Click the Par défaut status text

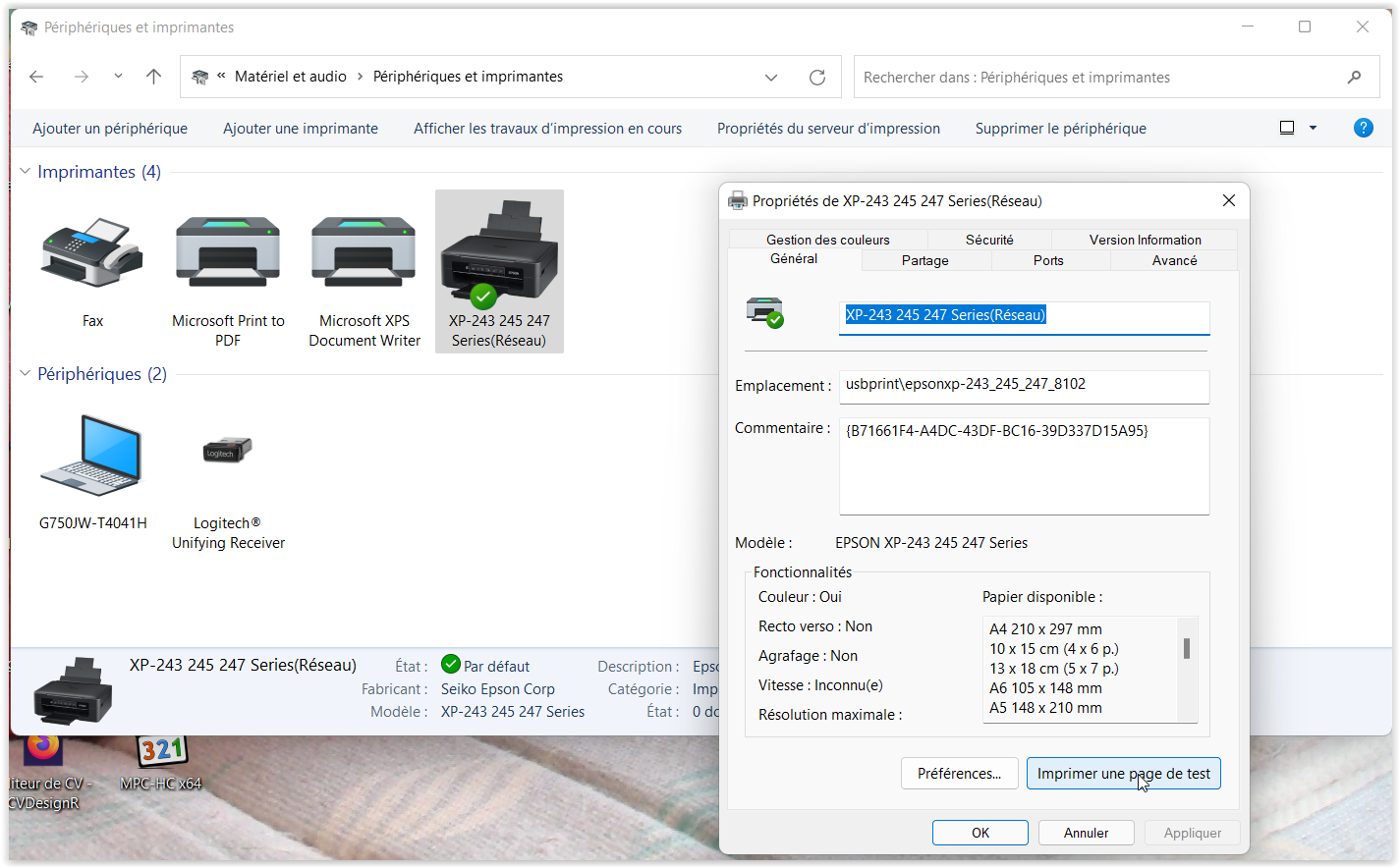(x=496, y=667)
